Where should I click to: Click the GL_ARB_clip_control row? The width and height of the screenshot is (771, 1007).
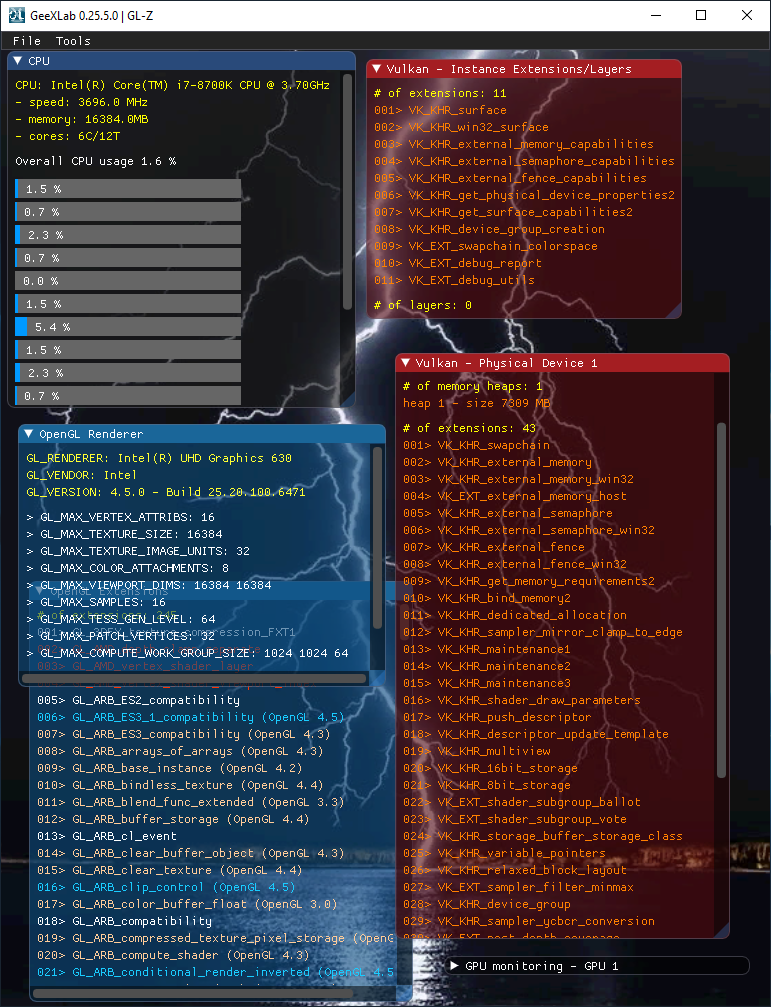pos(166,887)
